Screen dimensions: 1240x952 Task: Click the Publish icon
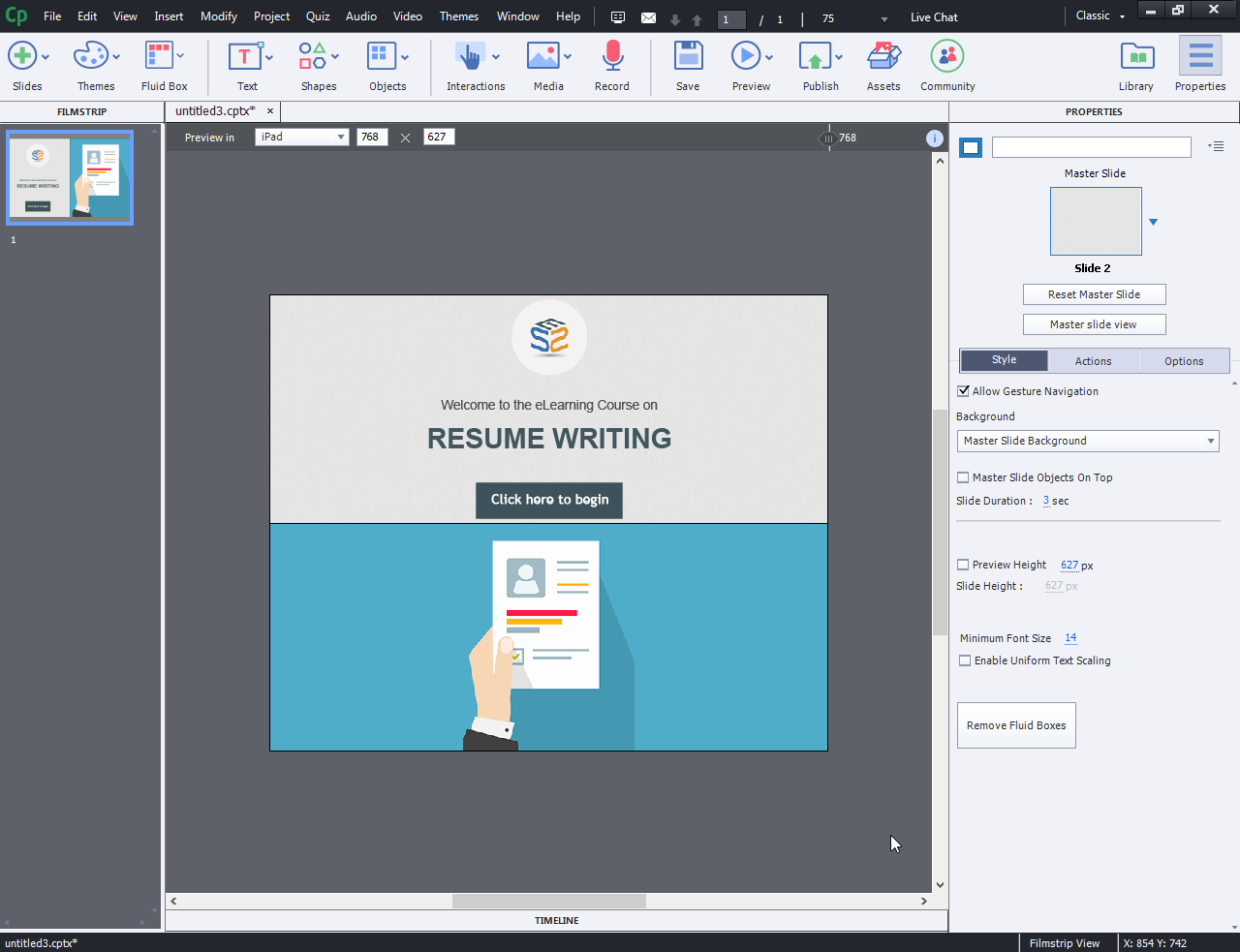click(815, 56)
